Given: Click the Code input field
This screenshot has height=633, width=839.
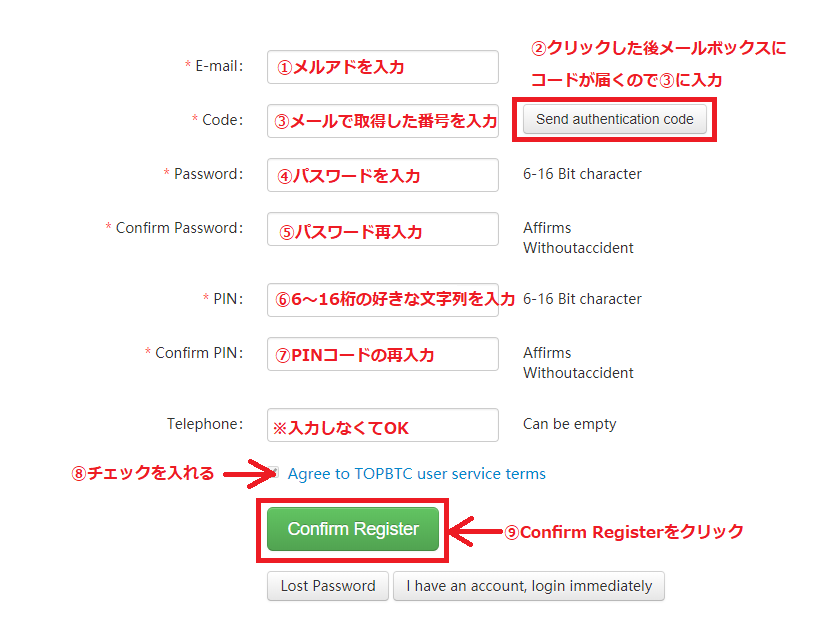Looking at the screenshot, I should [x=383, y=121].
